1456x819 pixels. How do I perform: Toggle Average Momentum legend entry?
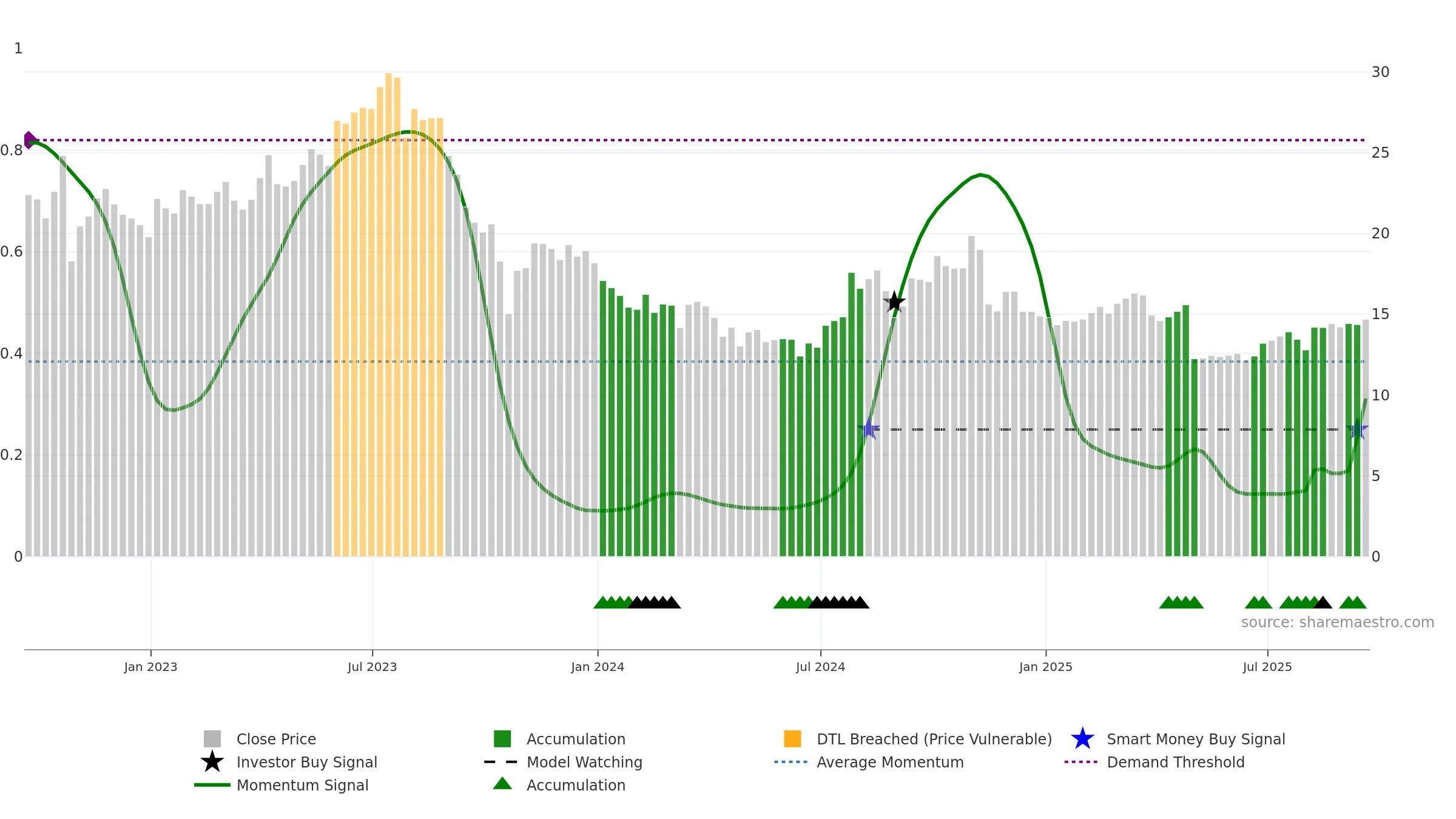(x=869, y=762)
